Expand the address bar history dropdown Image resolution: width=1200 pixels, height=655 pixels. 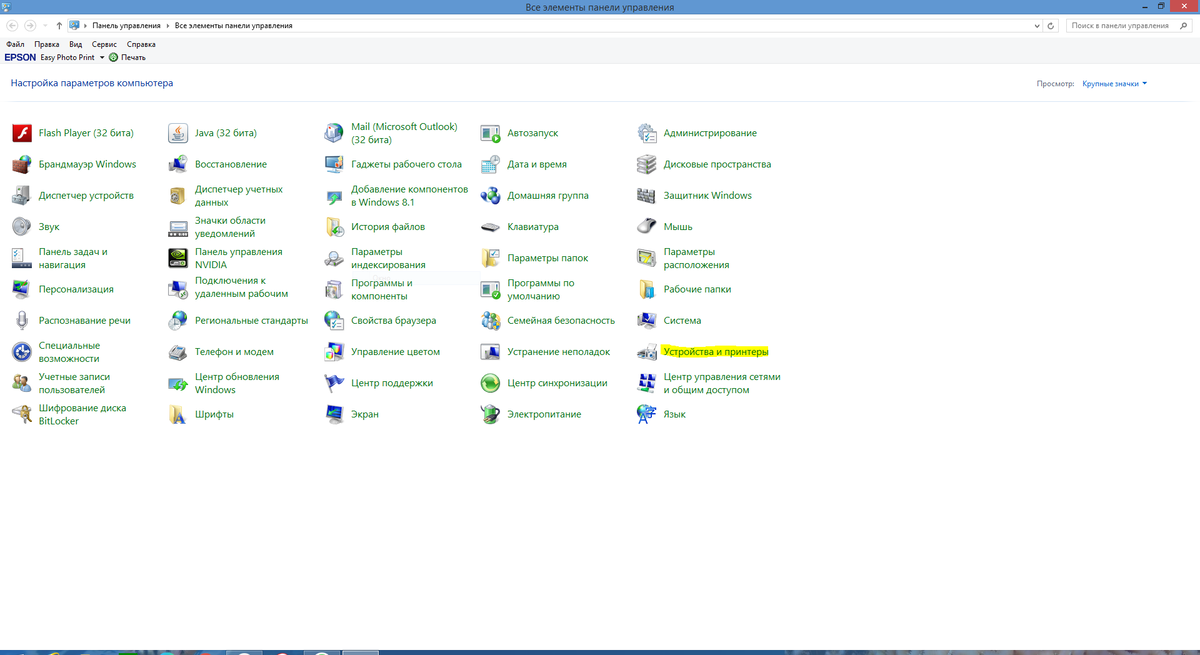1035,25
